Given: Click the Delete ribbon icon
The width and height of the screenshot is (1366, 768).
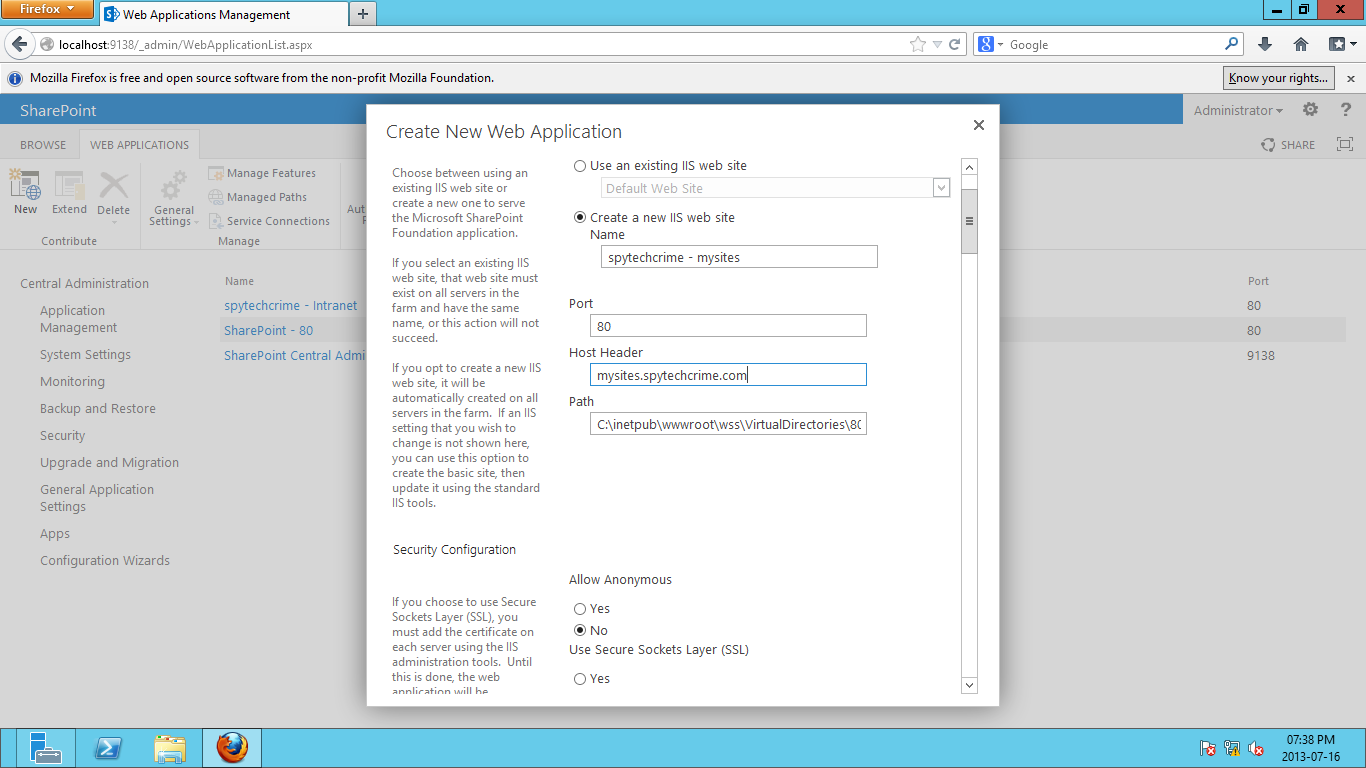Looking at the screenshot, I should pyautogui.click(x=113, y=185).
